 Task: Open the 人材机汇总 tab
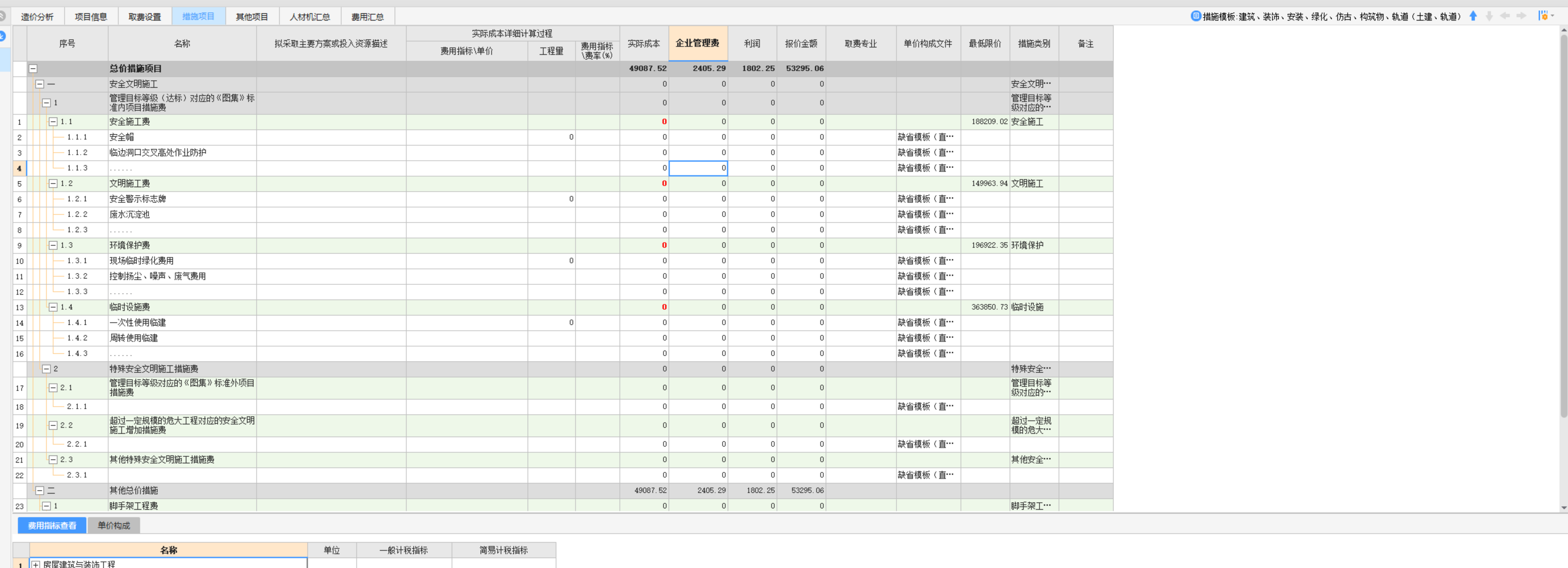pyautogui.click(x=310, y=17)
